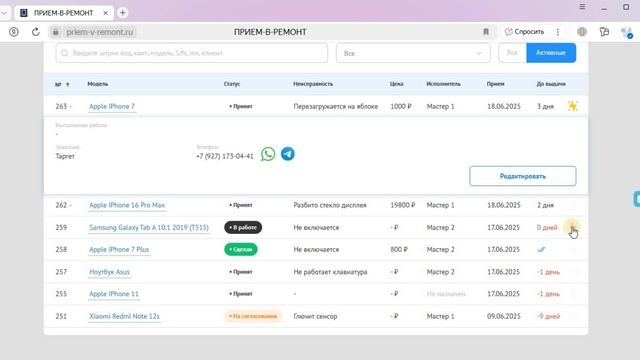Click the Прием column header
Screen dimensions: 640x360
(495, 84)
